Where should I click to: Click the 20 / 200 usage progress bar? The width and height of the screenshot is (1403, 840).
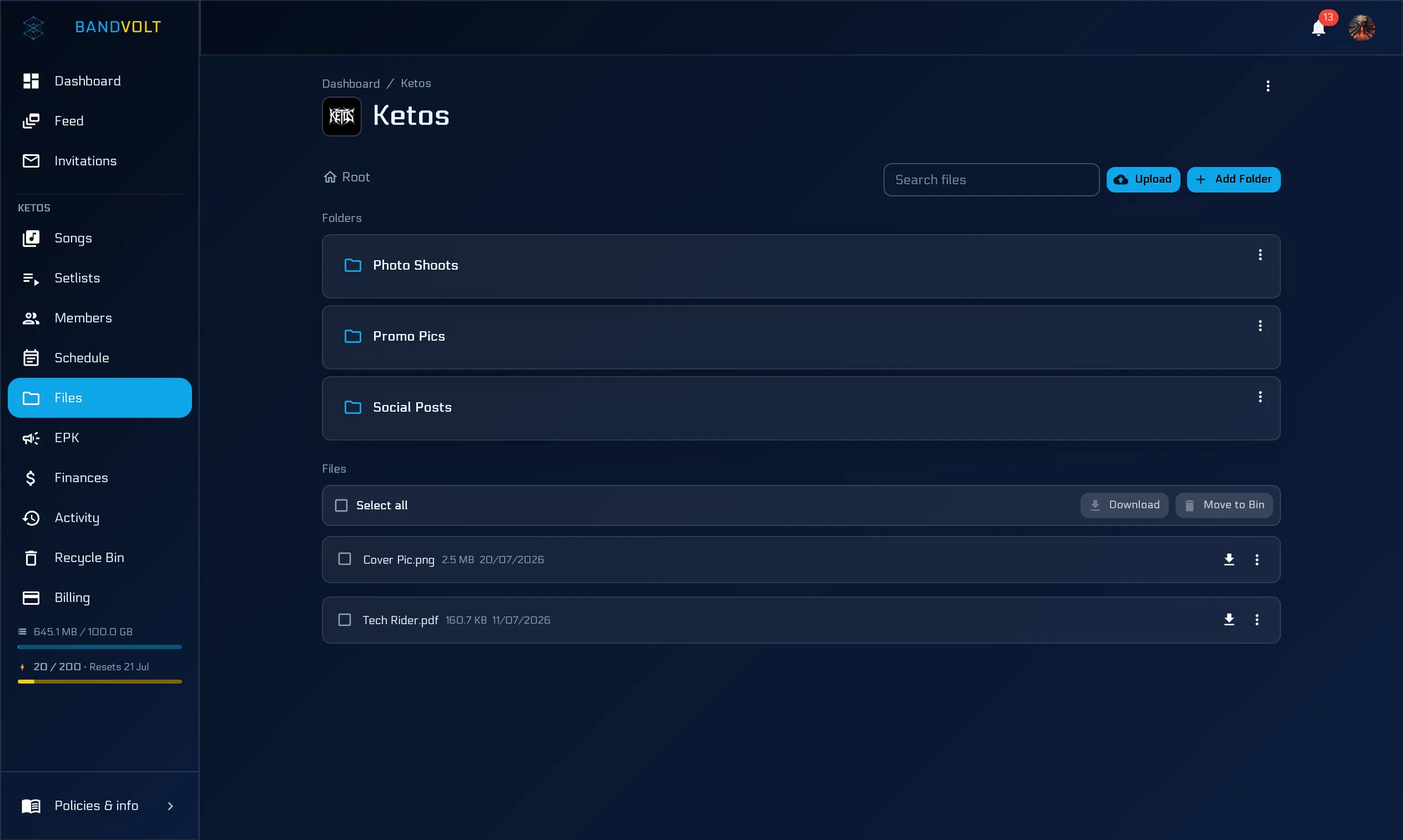[100, 682]
